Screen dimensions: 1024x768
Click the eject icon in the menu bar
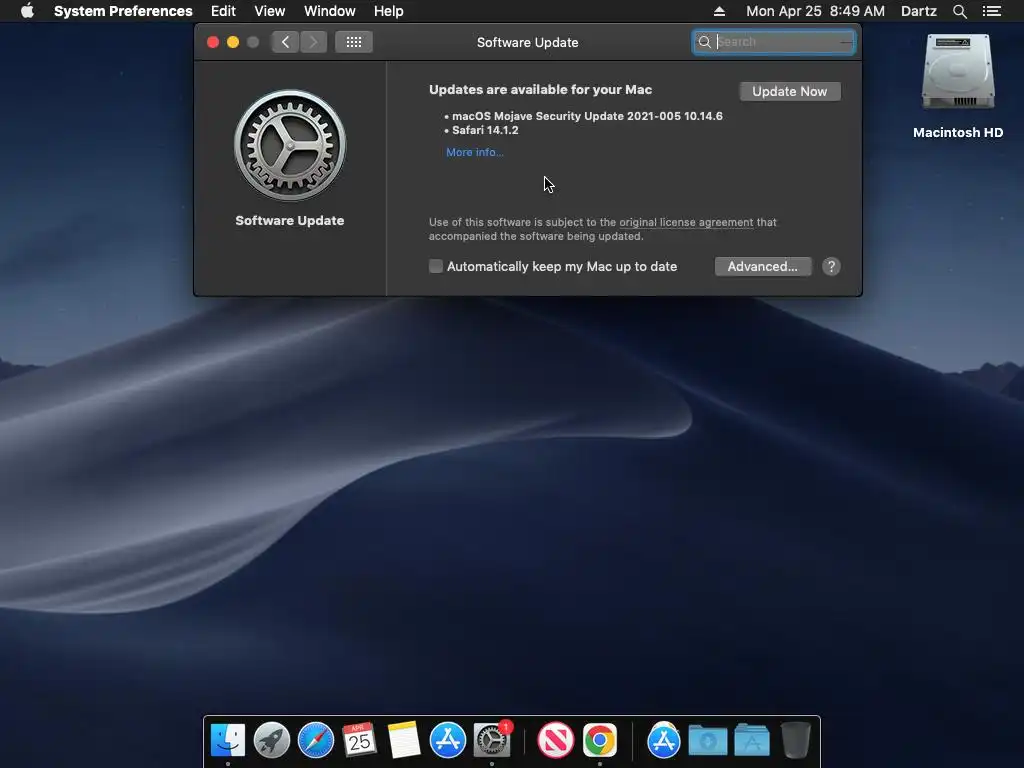click(719, 11)
